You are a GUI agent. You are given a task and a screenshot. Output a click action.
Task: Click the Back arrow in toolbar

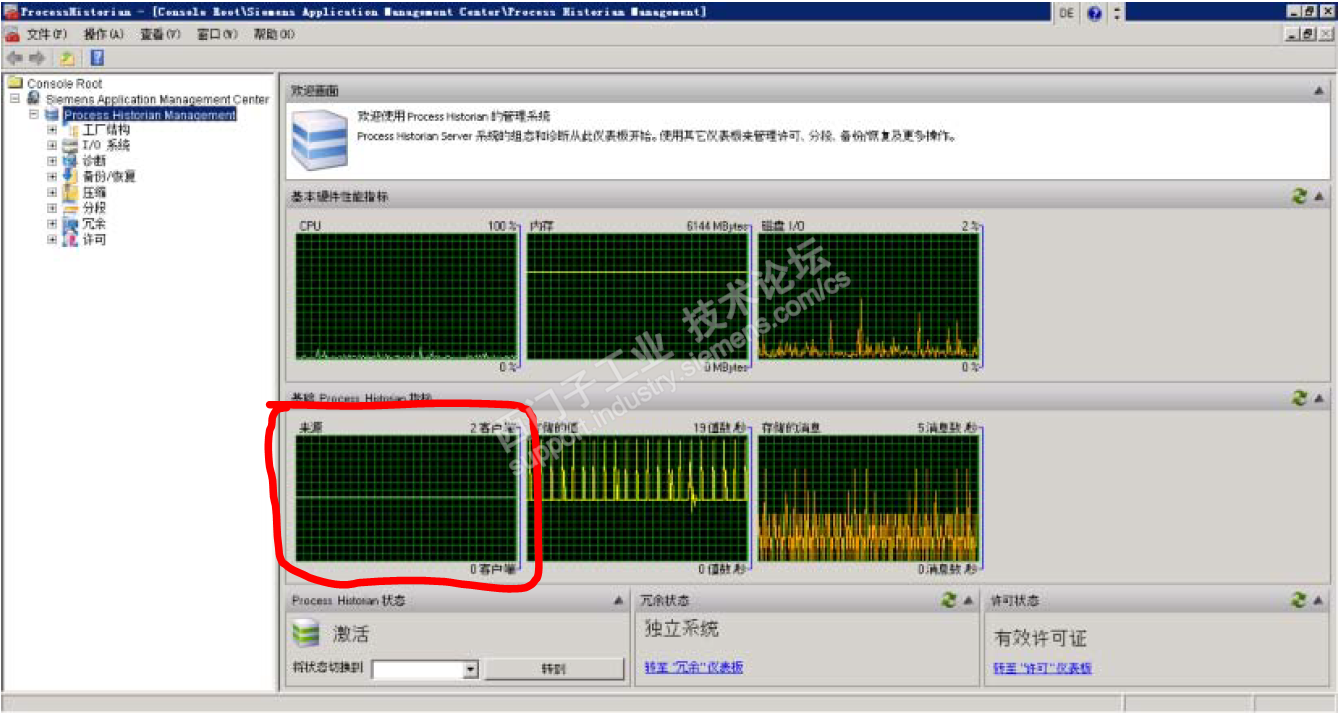tap(14, 58)
